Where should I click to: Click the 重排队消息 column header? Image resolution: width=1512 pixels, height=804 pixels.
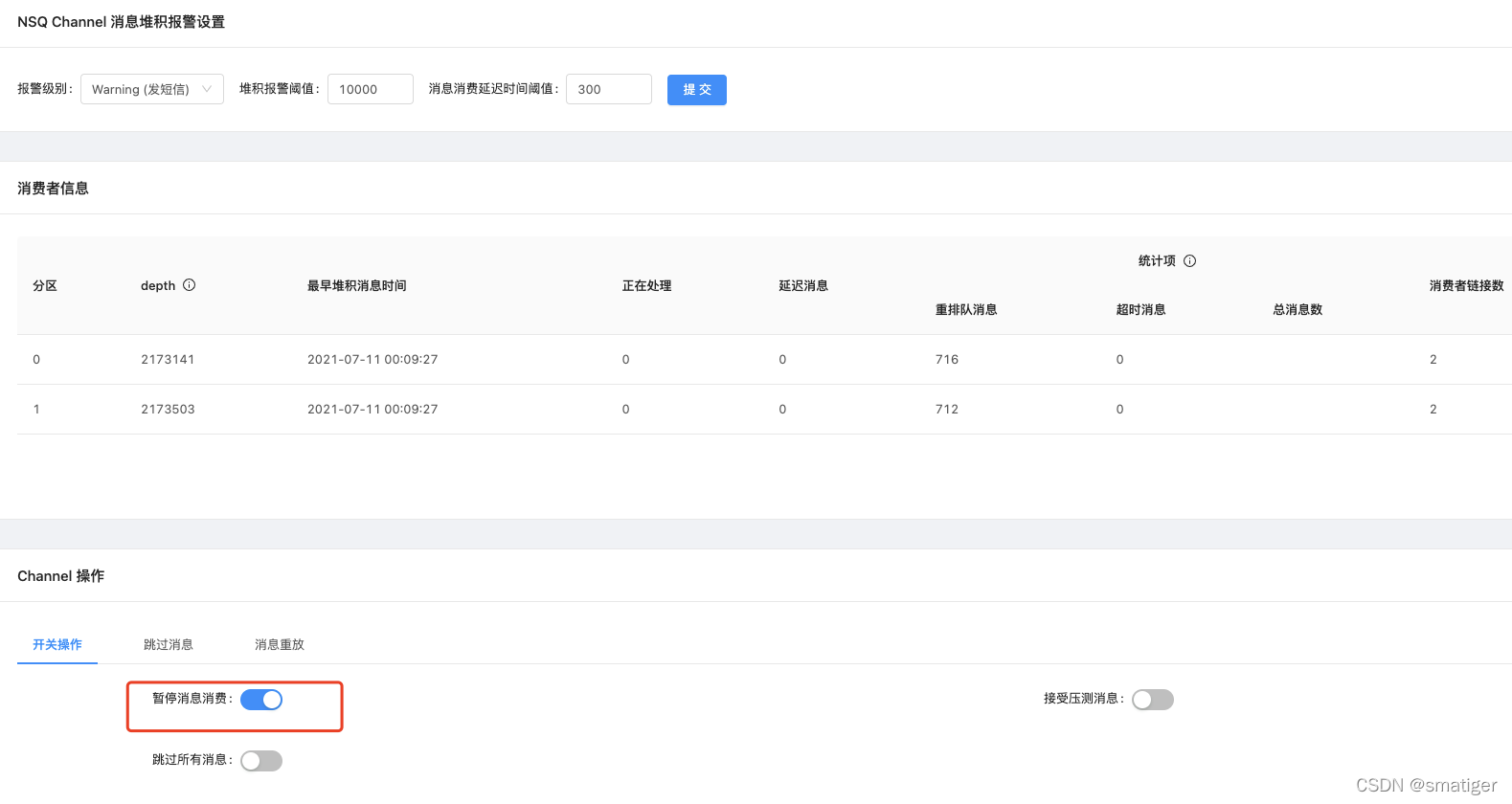click(966, 309)
